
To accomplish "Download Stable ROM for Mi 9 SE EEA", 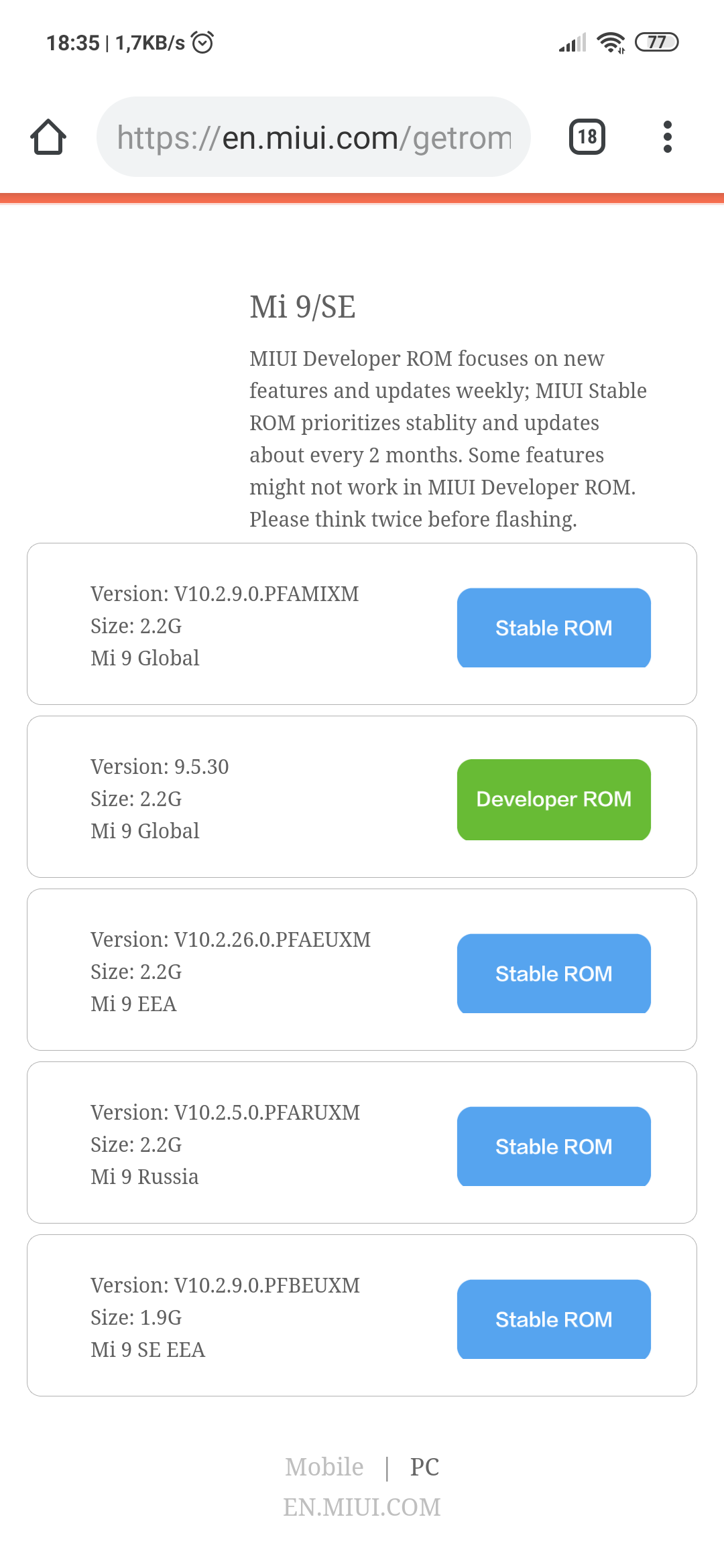I will click(554, 1319).
